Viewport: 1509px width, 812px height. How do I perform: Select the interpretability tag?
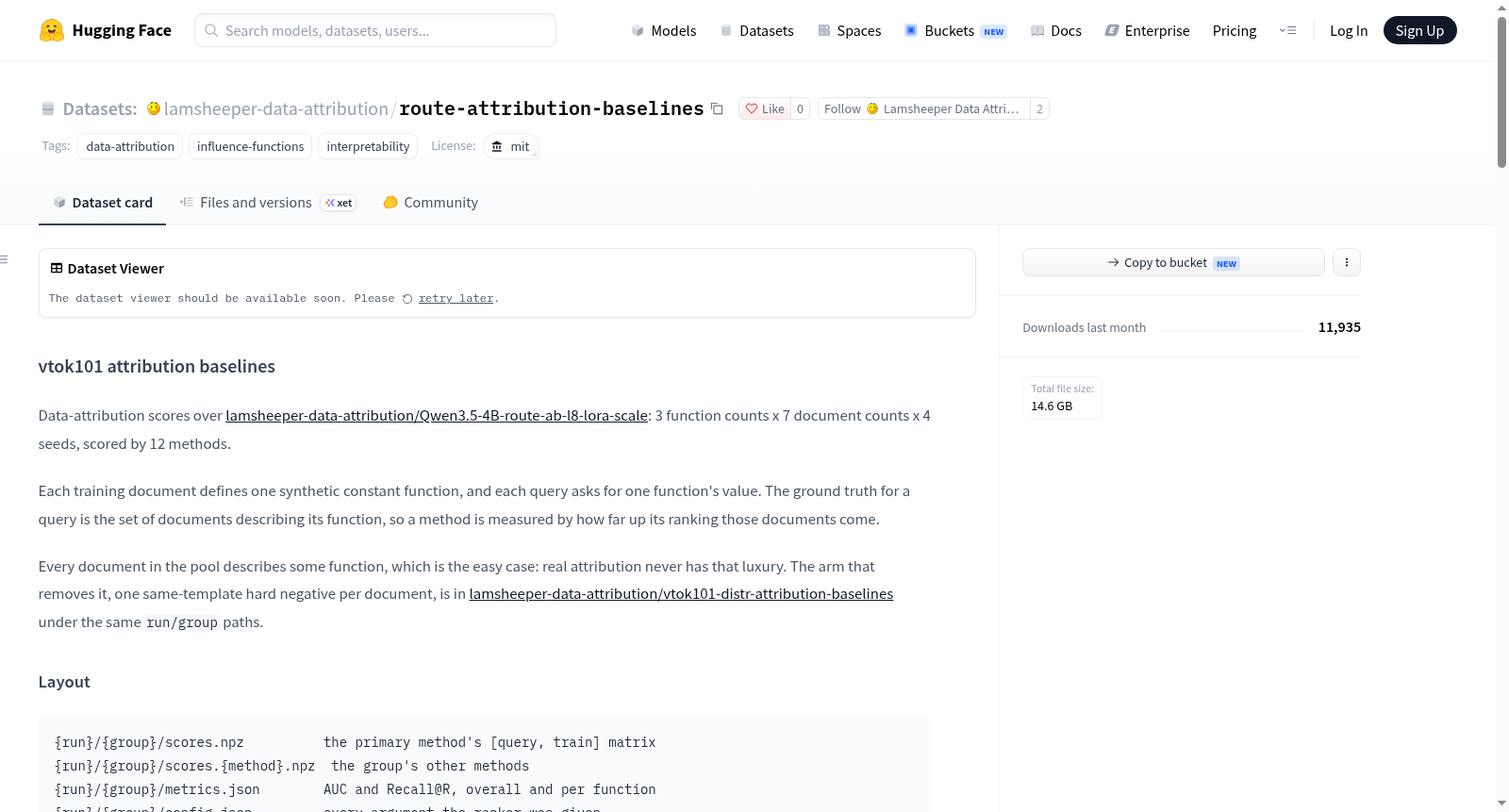coord(368,146)
